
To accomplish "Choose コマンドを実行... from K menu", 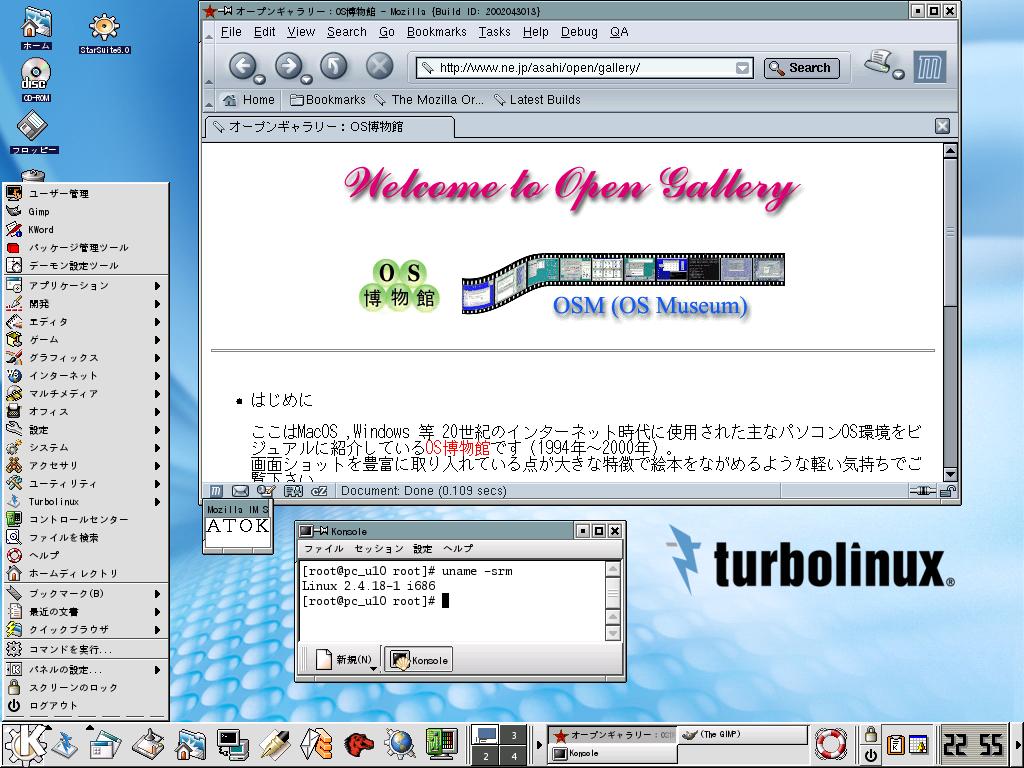I will pyautogui.click(x=84, y=649).
